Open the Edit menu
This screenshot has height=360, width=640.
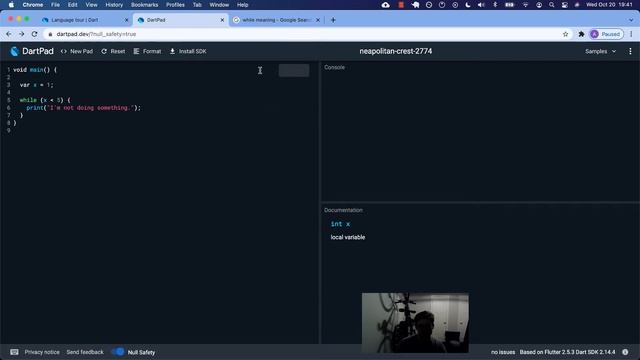point(72,5)
